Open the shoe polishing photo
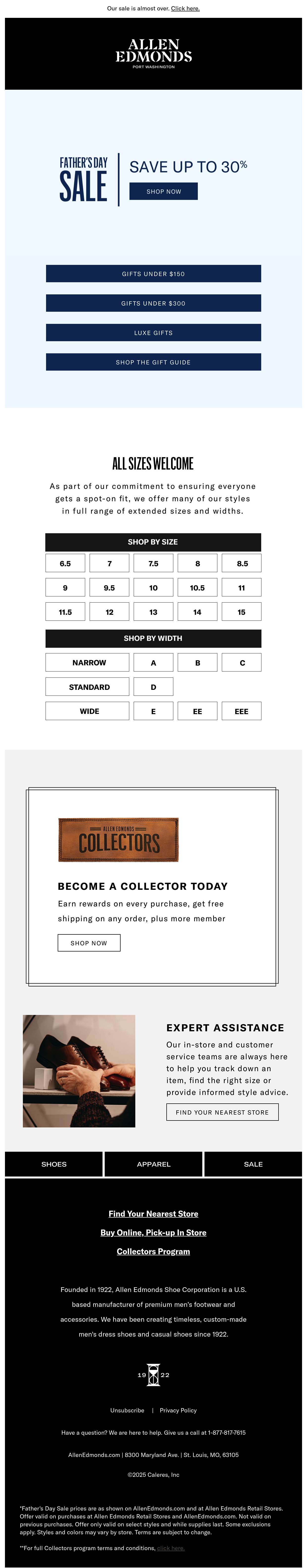The width and height of the screenshot is (307, 1568). [79, 1071]
